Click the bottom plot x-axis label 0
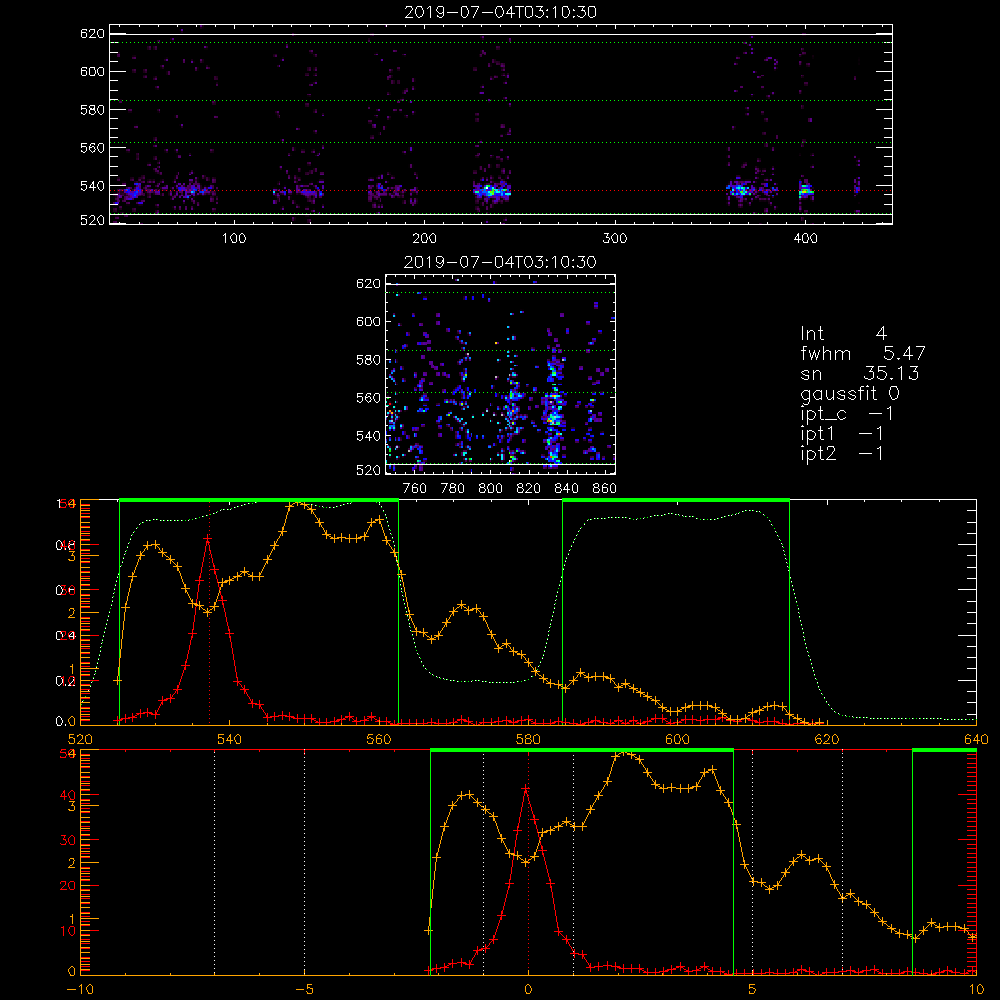 528,990
